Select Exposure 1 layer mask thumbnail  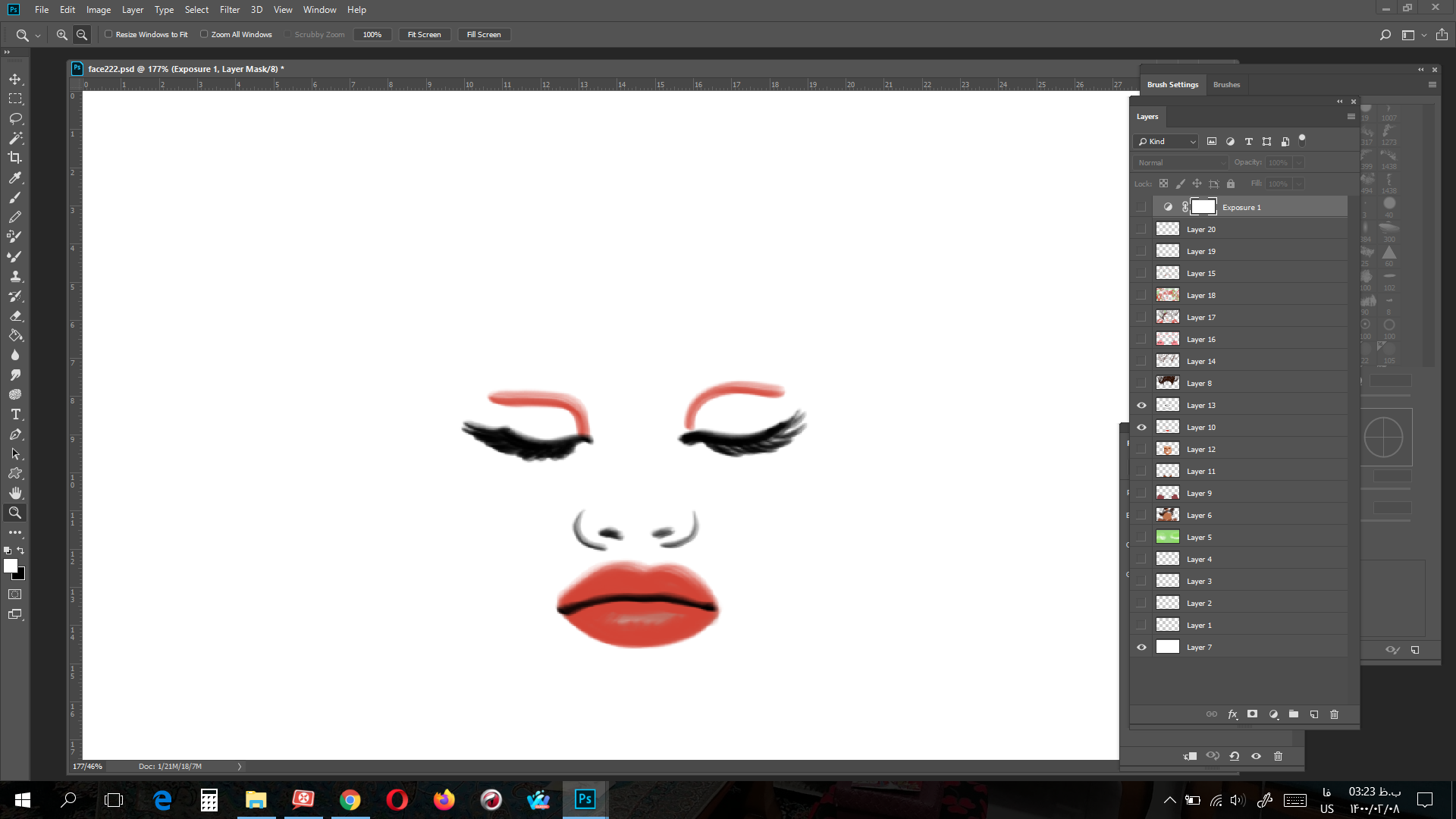tap(1203, 207)
